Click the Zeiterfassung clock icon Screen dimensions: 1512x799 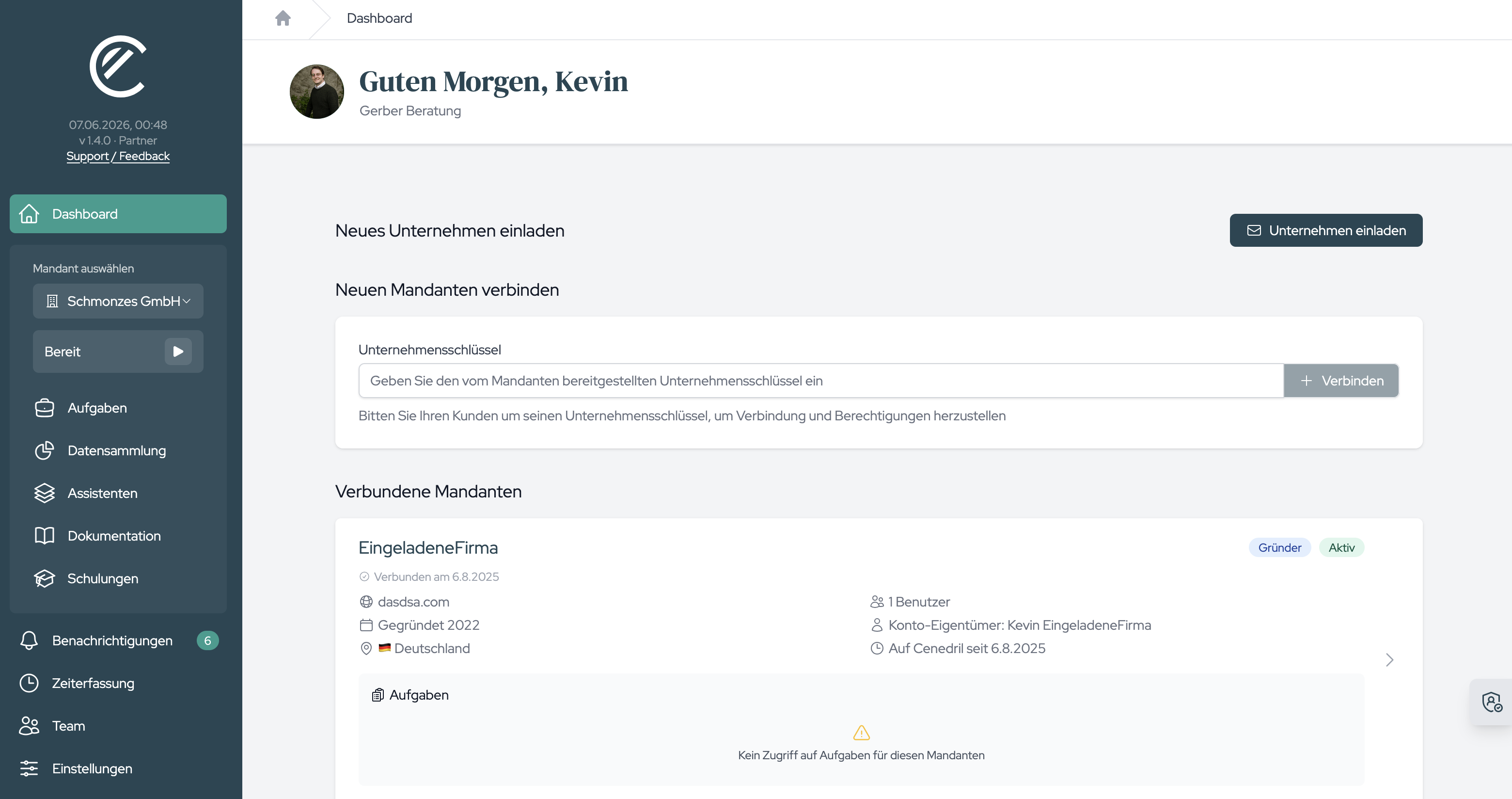(29, 683)
